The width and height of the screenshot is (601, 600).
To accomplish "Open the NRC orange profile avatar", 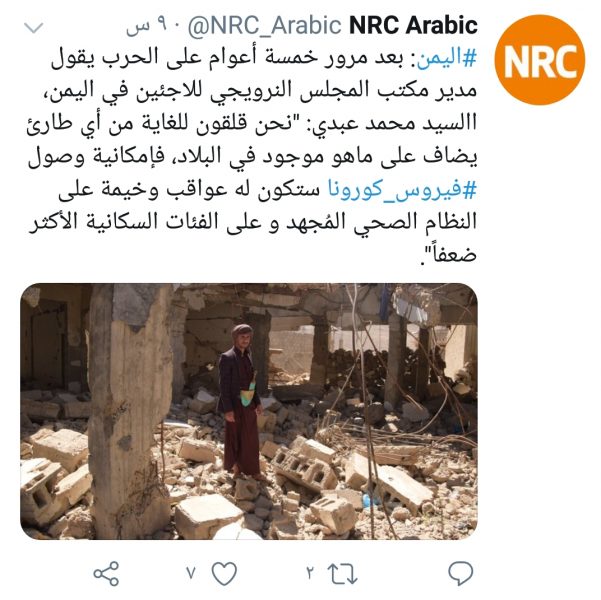I will pos(540,60).
